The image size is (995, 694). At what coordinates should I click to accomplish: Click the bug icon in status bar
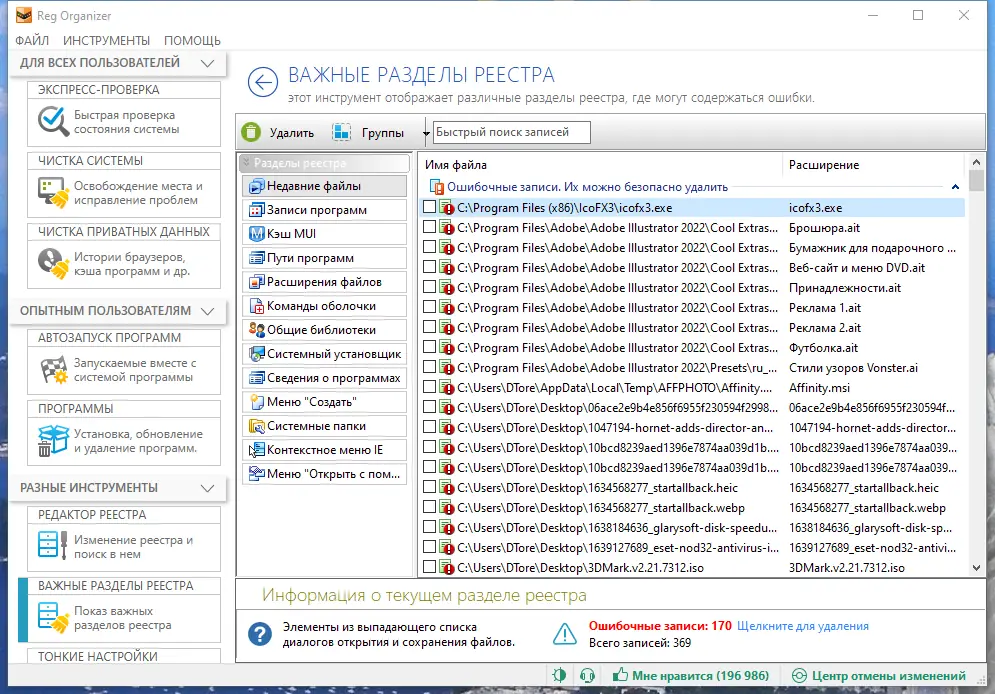559,676
